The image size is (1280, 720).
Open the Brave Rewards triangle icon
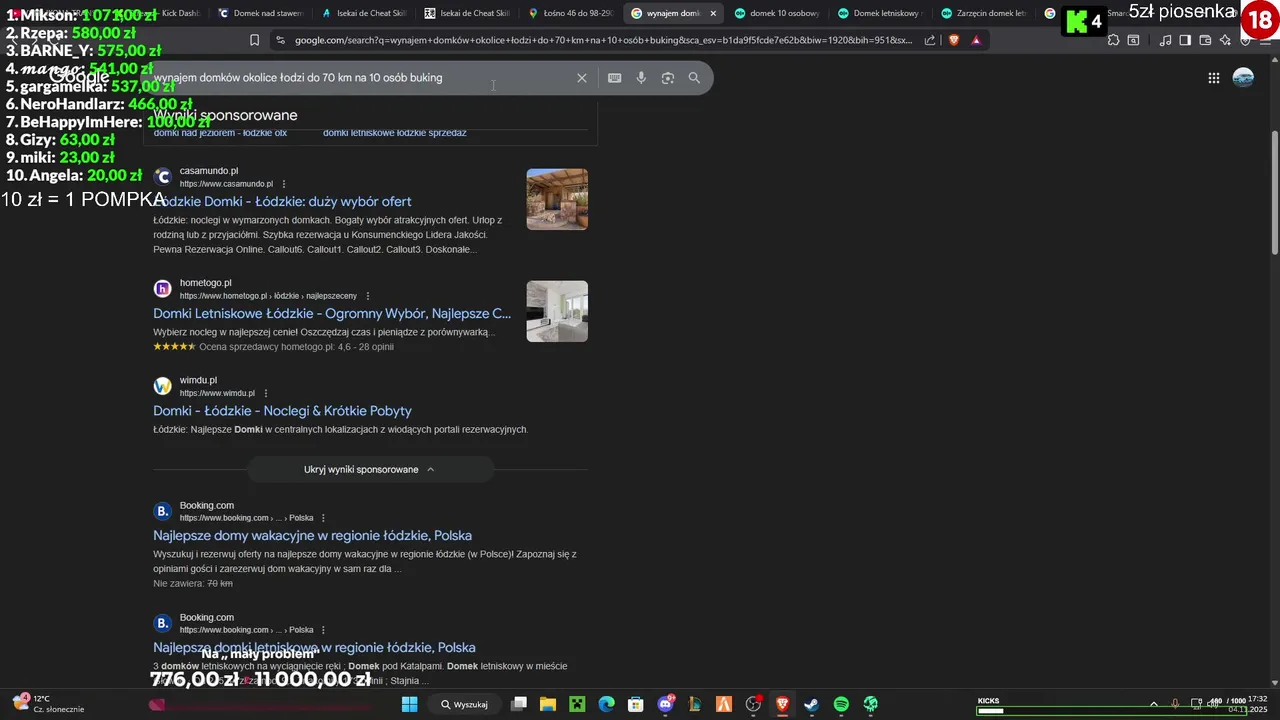tap(976, 40)
